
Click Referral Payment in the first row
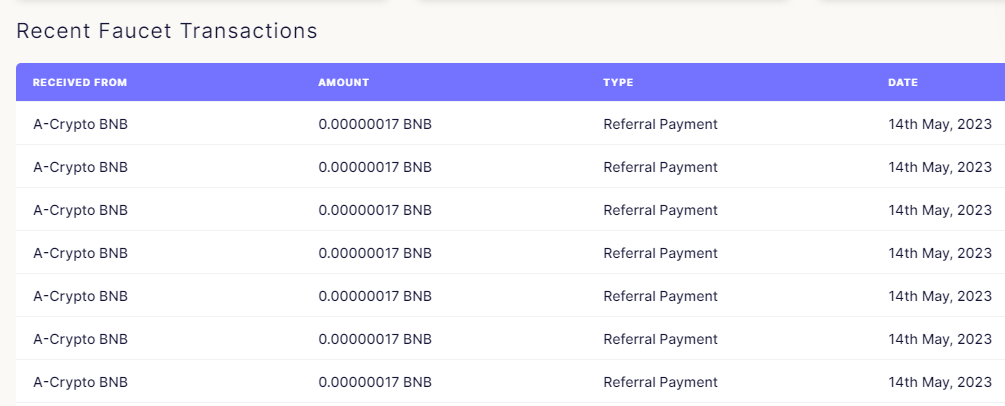pos(660,124)
